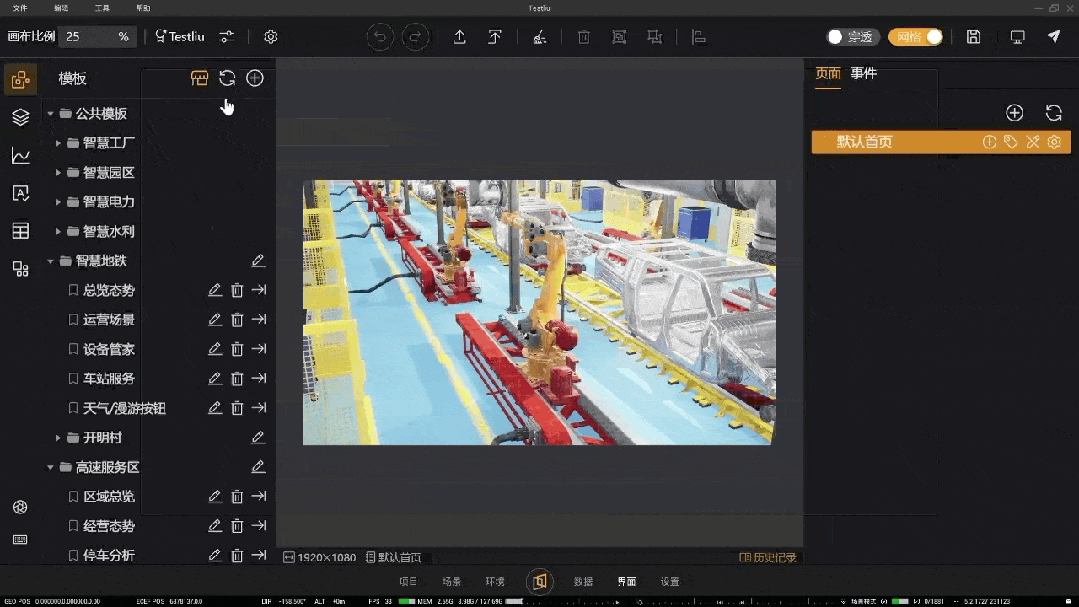Edit the 运营场景 template
This screenshot has width=1079, height=607.
pyautogui.click(x=214, y=320)
